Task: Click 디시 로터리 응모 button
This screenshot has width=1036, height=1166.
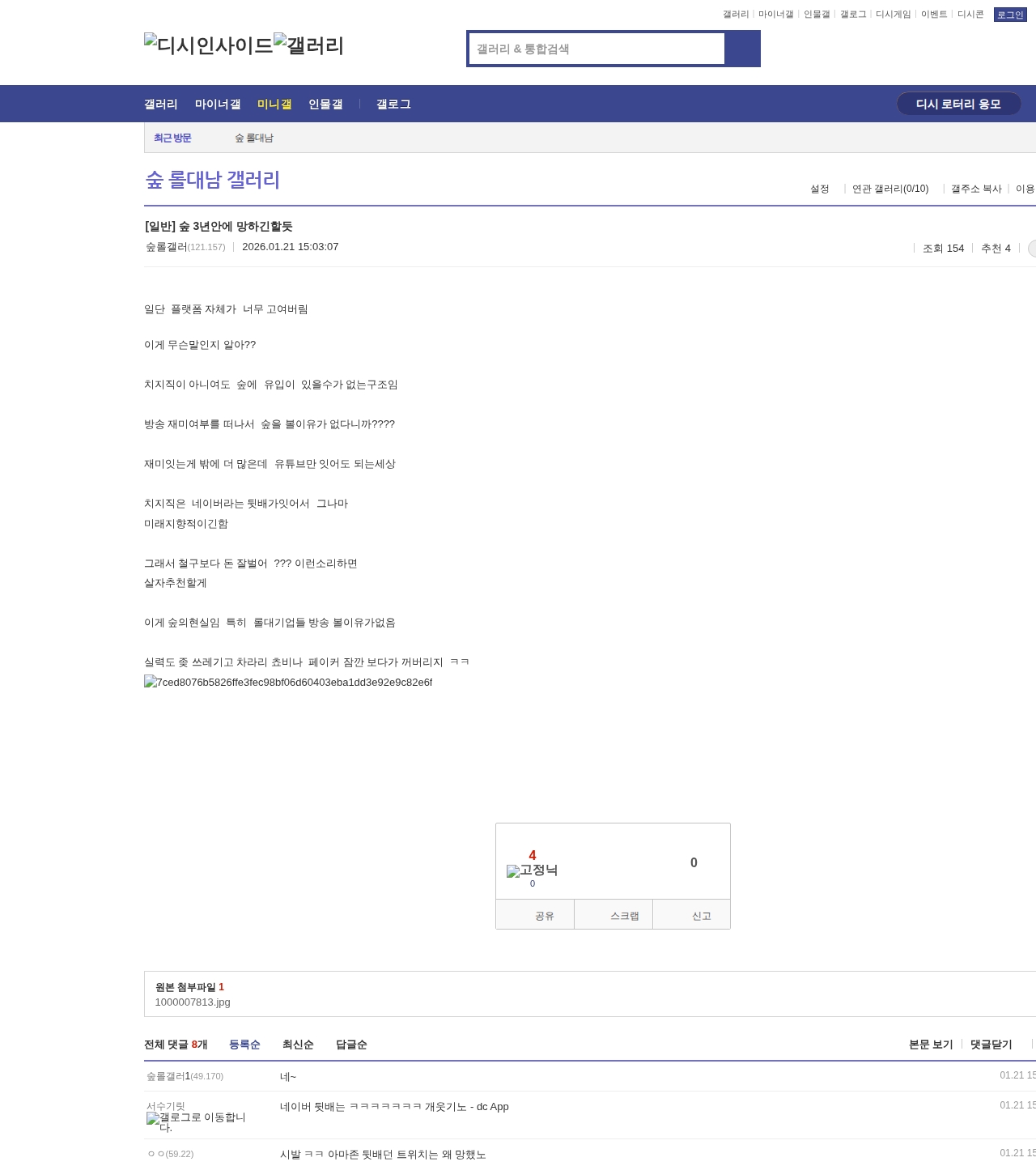Action: coord(958,104)
